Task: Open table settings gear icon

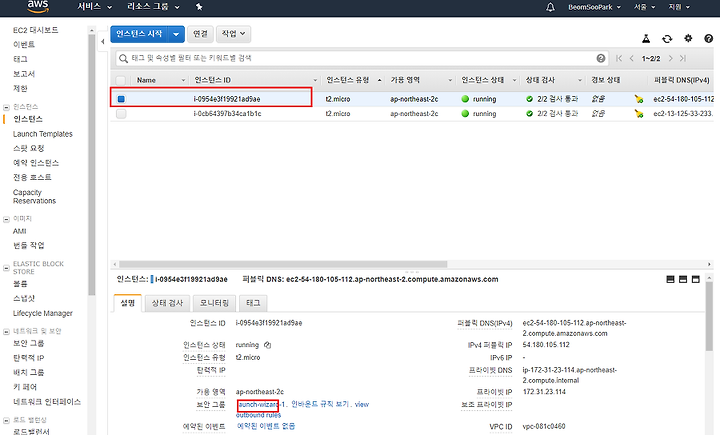Action: 688,38
